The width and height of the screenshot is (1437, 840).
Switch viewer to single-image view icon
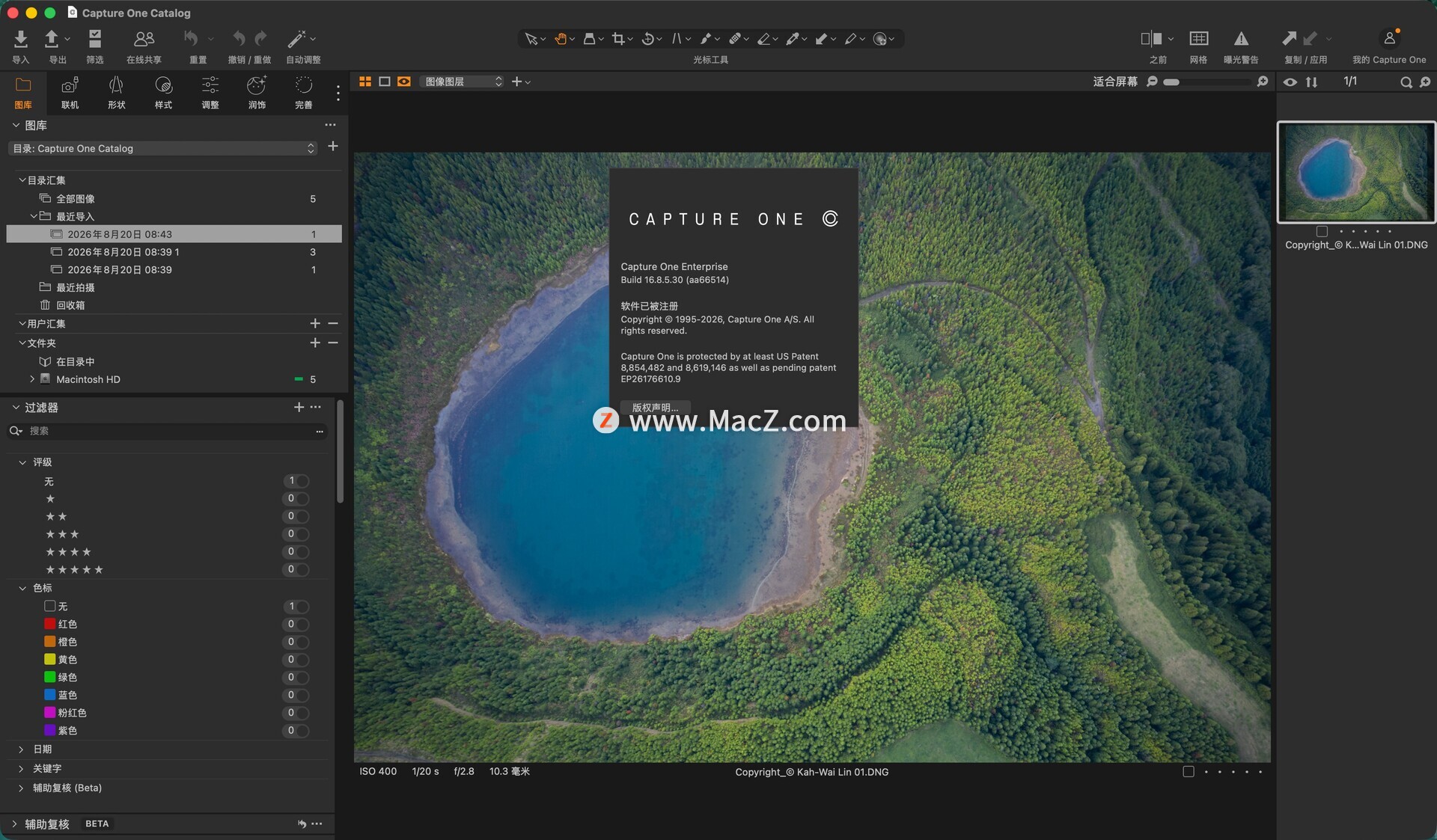(x=385, y=82)
